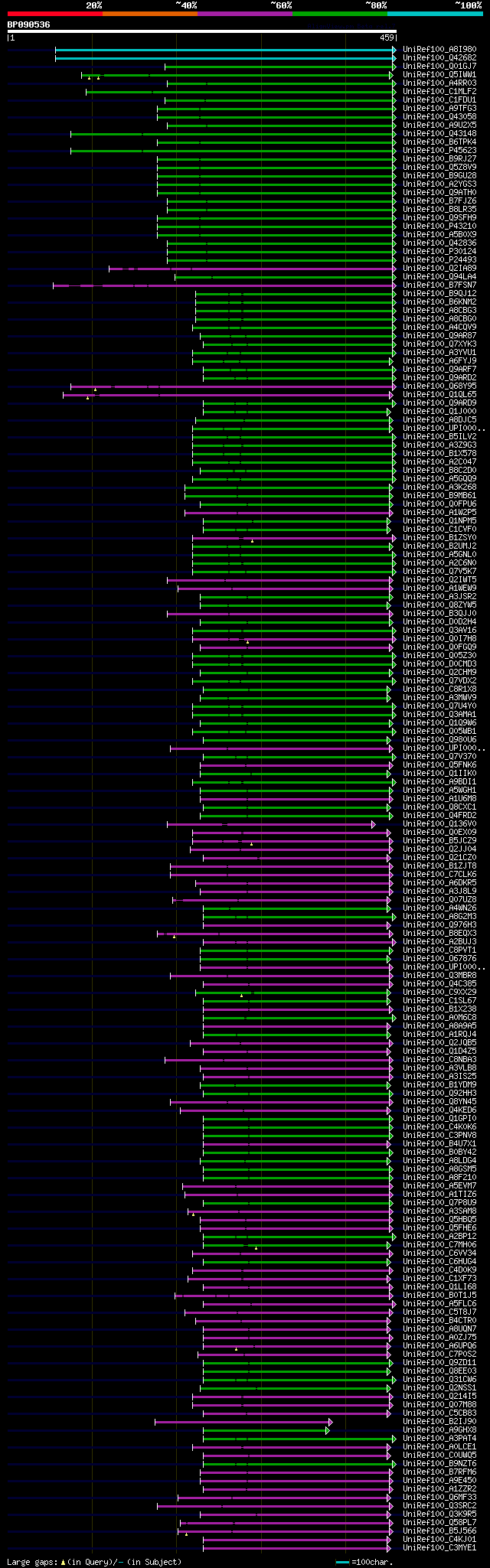Click the query end position 459
This screenshot has height=1568, width=490.
coord(387,37)
